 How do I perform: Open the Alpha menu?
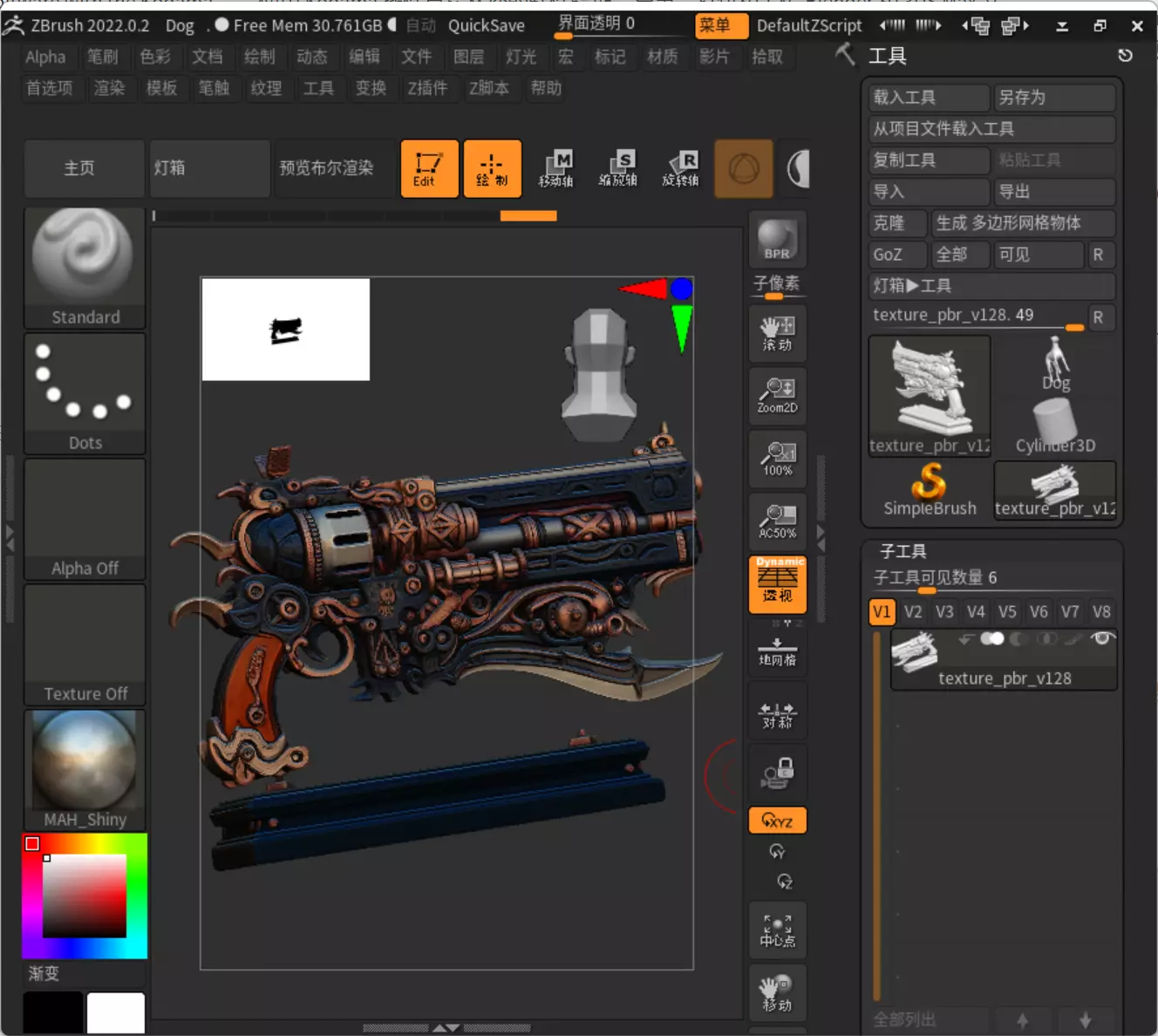coord(45,58)
